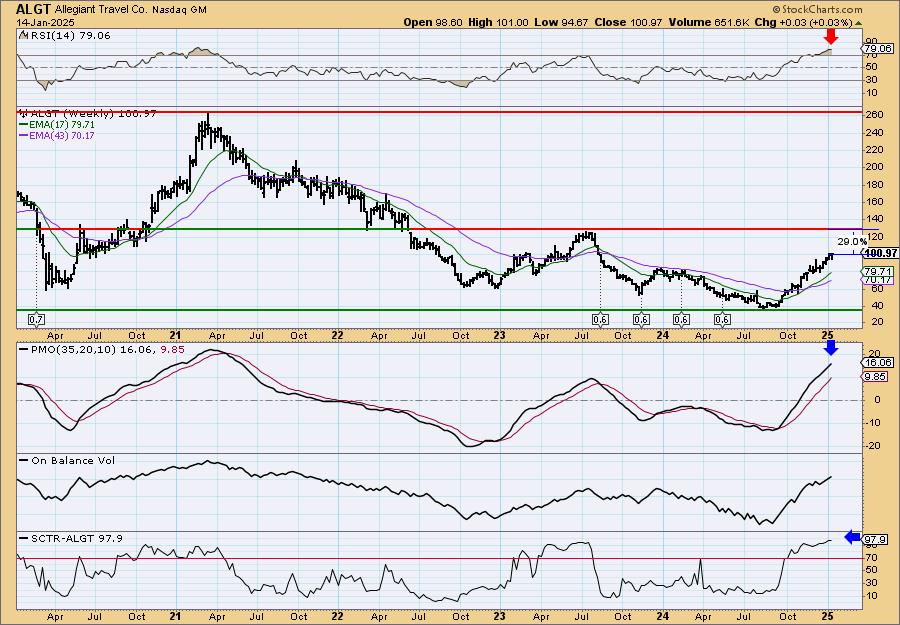Click the purple EMA(43) legend line swatch
Viewport: 900px width, 625px height.
point(24,135)
